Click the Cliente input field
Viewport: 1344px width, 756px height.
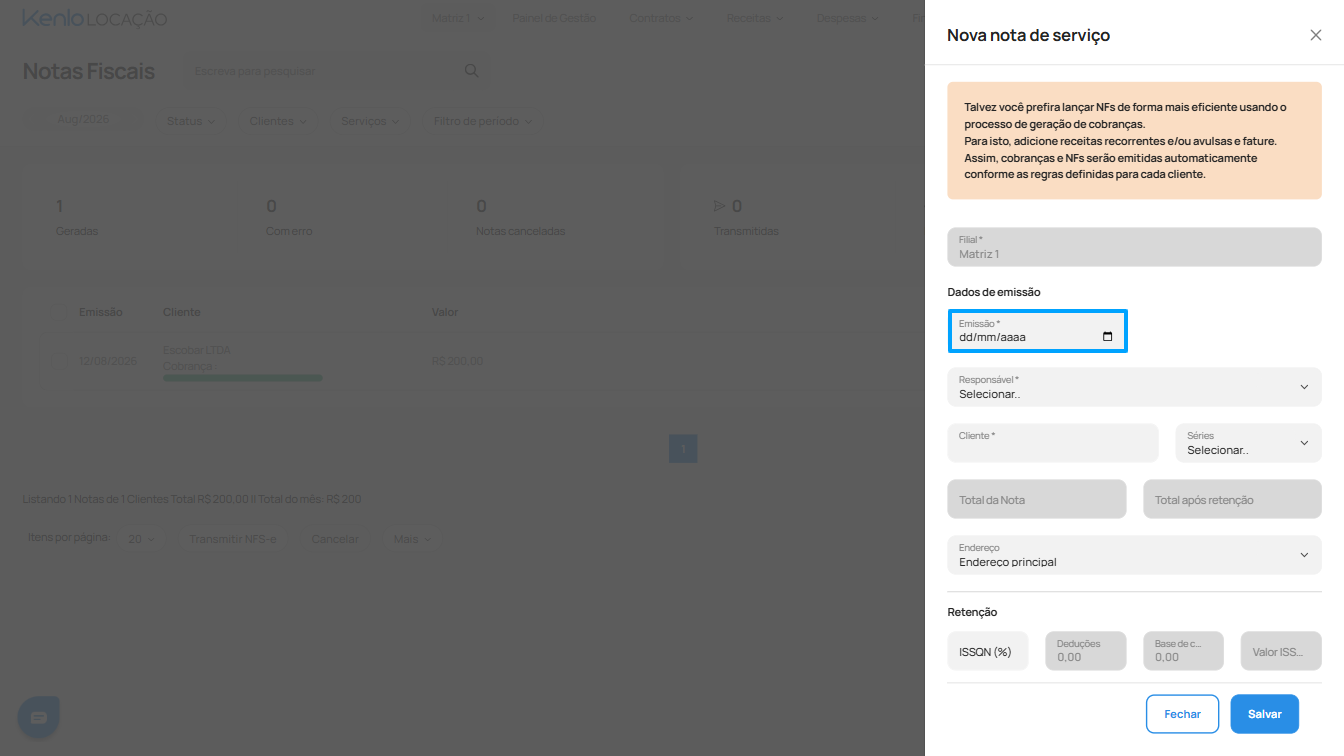pos(1053,443)
